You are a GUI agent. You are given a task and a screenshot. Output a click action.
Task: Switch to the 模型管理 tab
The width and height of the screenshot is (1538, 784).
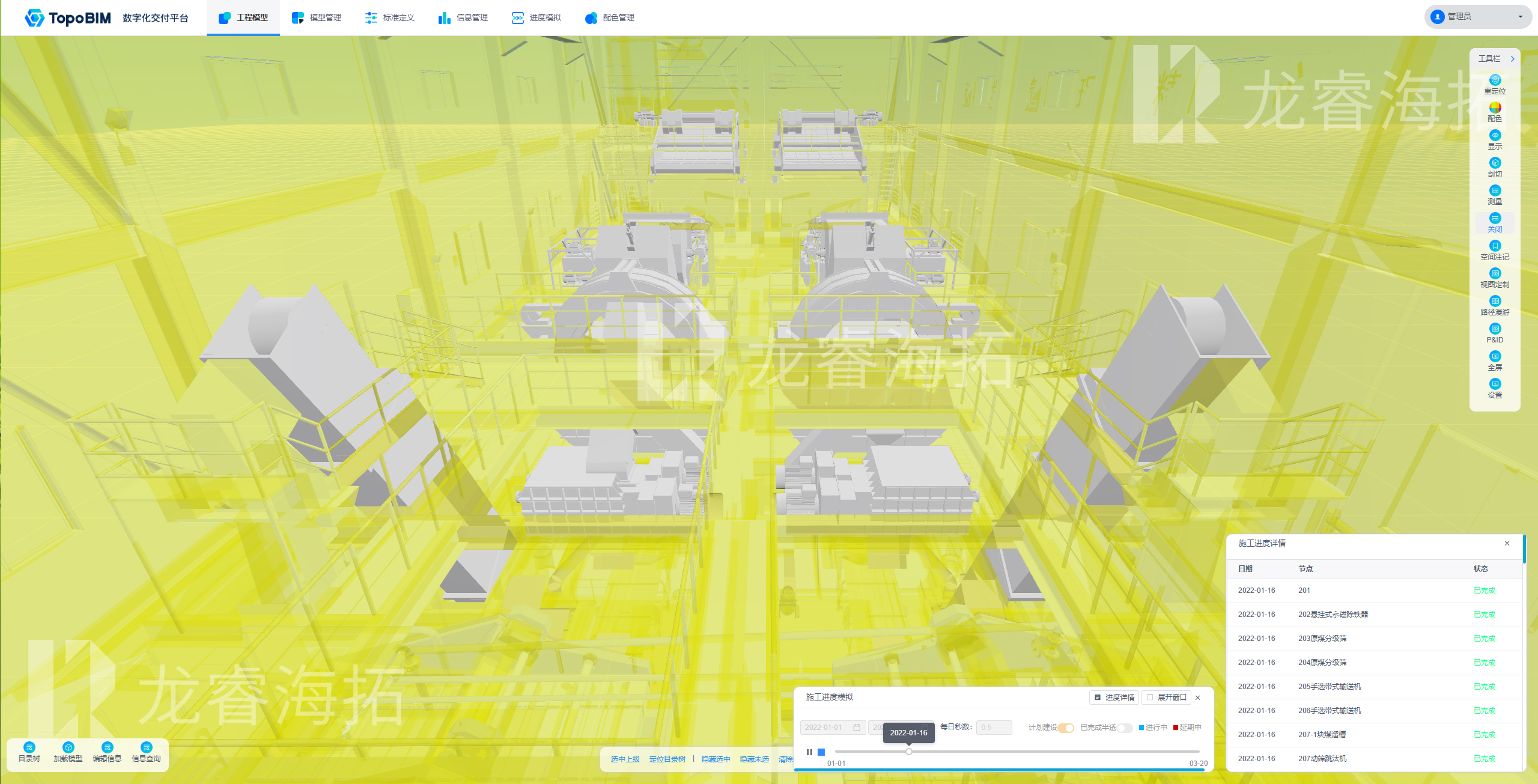(317, 18)
